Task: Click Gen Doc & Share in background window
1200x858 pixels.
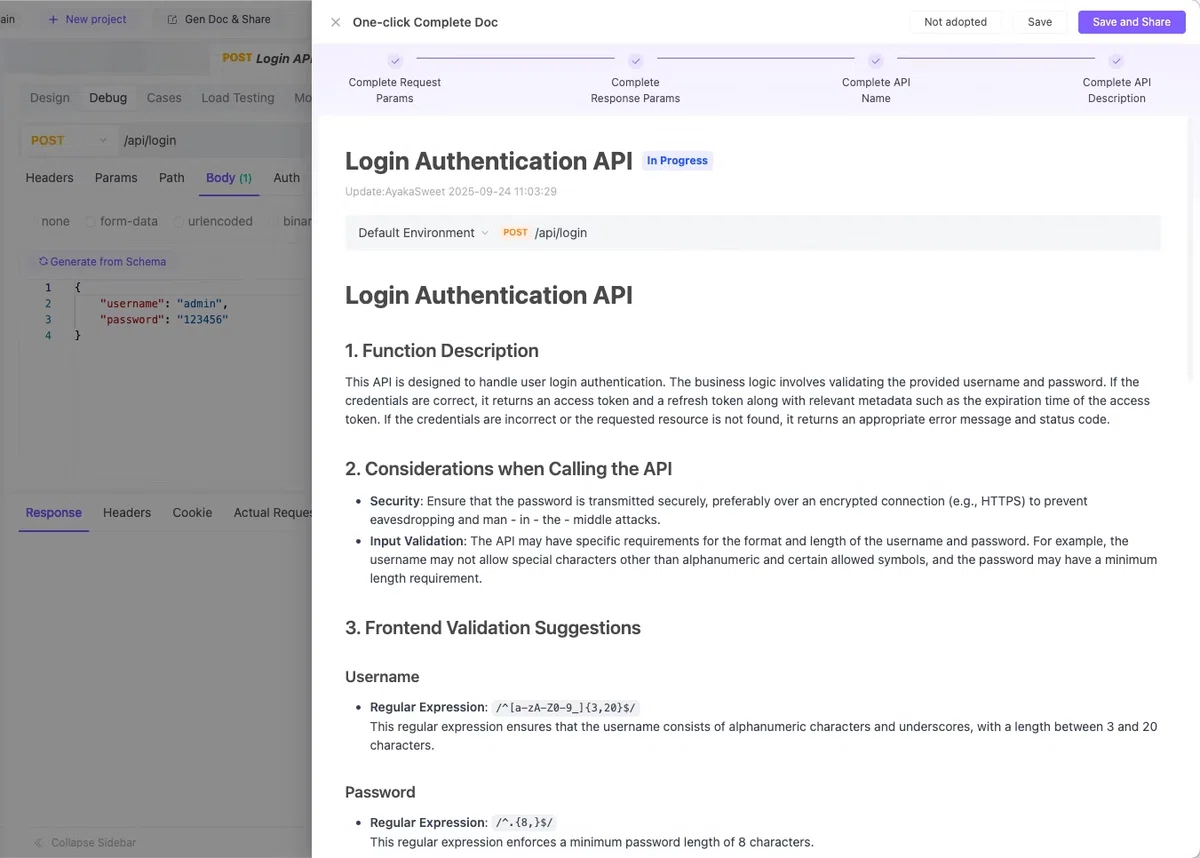Action: (220, 19)
